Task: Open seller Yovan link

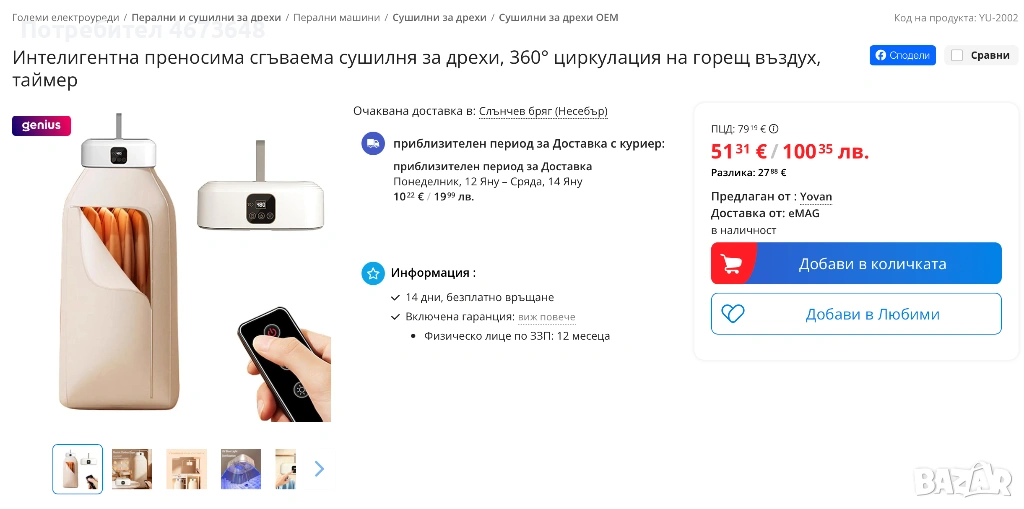Action: [816, 197]
